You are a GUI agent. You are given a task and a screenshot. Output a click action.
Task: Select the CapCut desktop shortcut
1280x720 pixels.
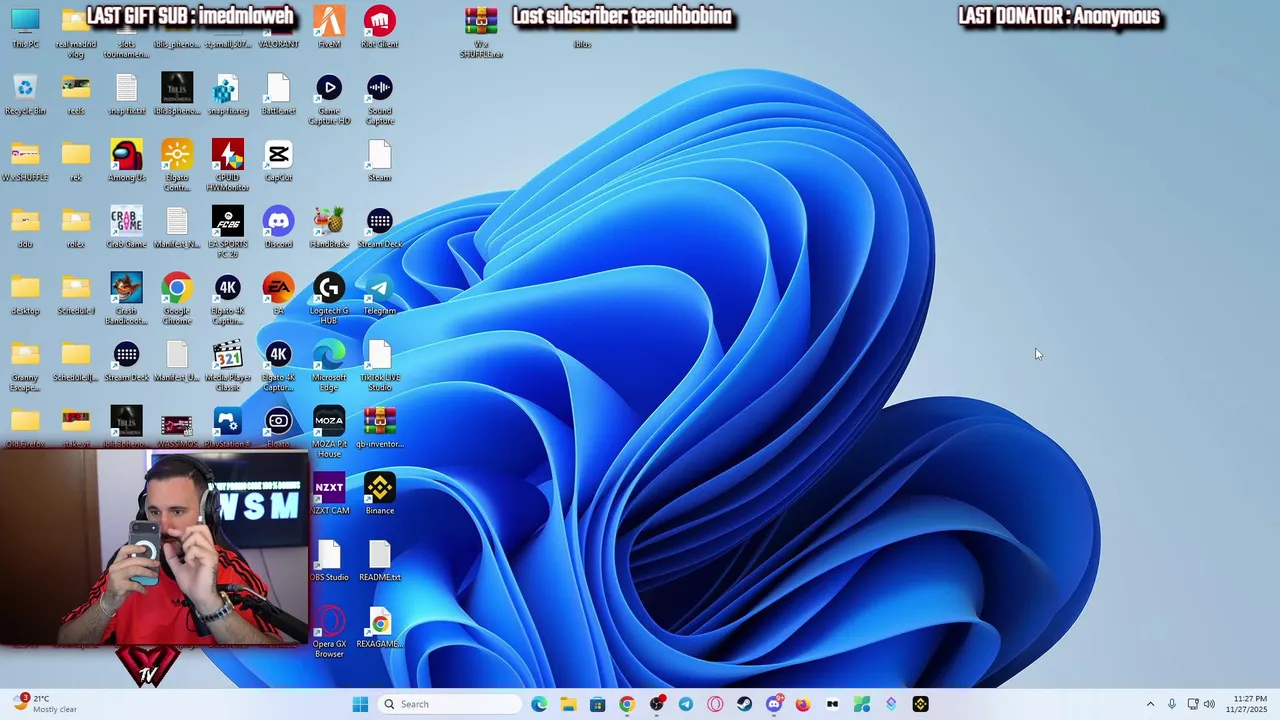point(278,161)
